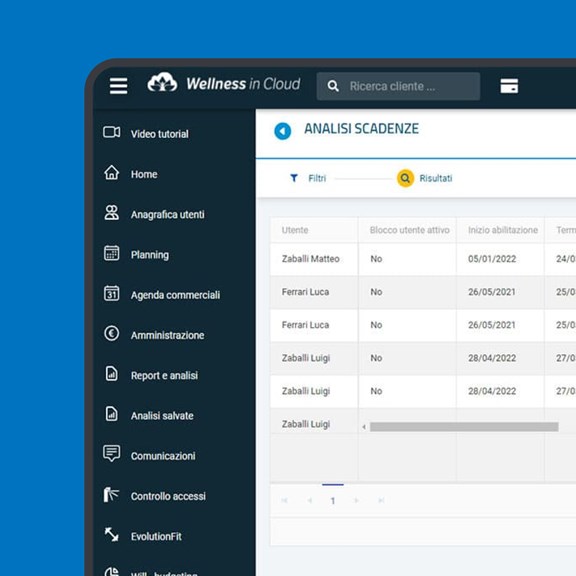Click the Agenda commerciali calendar icon
The image size is (576, 576).
point(111,293)
